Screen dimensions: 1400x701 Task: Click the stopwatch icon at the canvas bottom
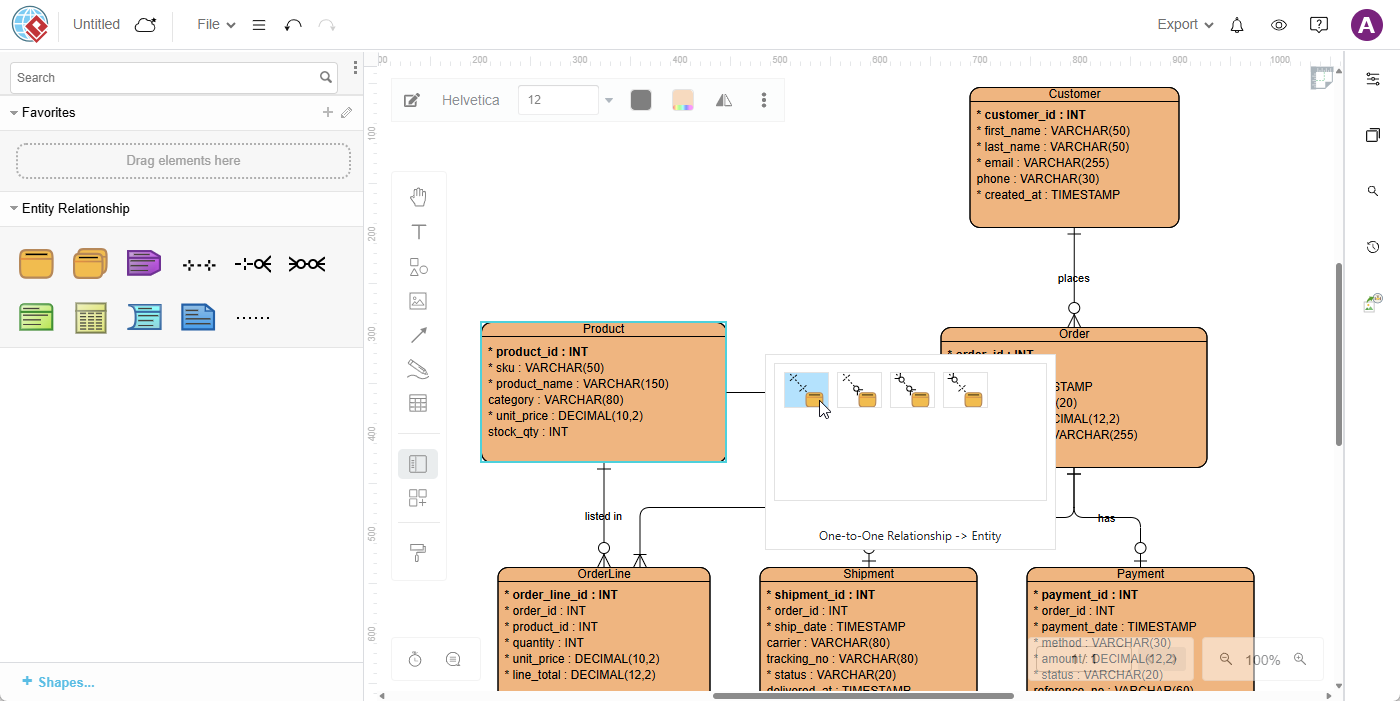pos(416,659)
